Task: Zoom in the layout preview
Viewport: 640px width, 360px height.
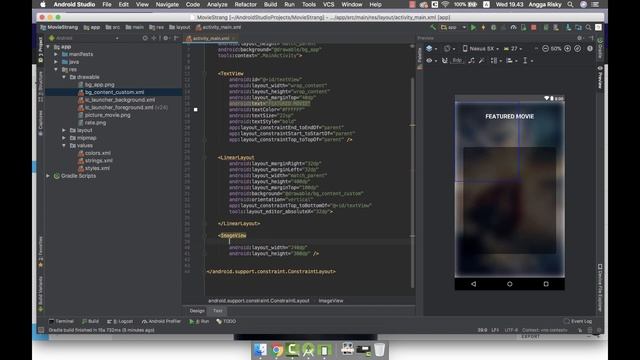Action: tap(567, 49)
